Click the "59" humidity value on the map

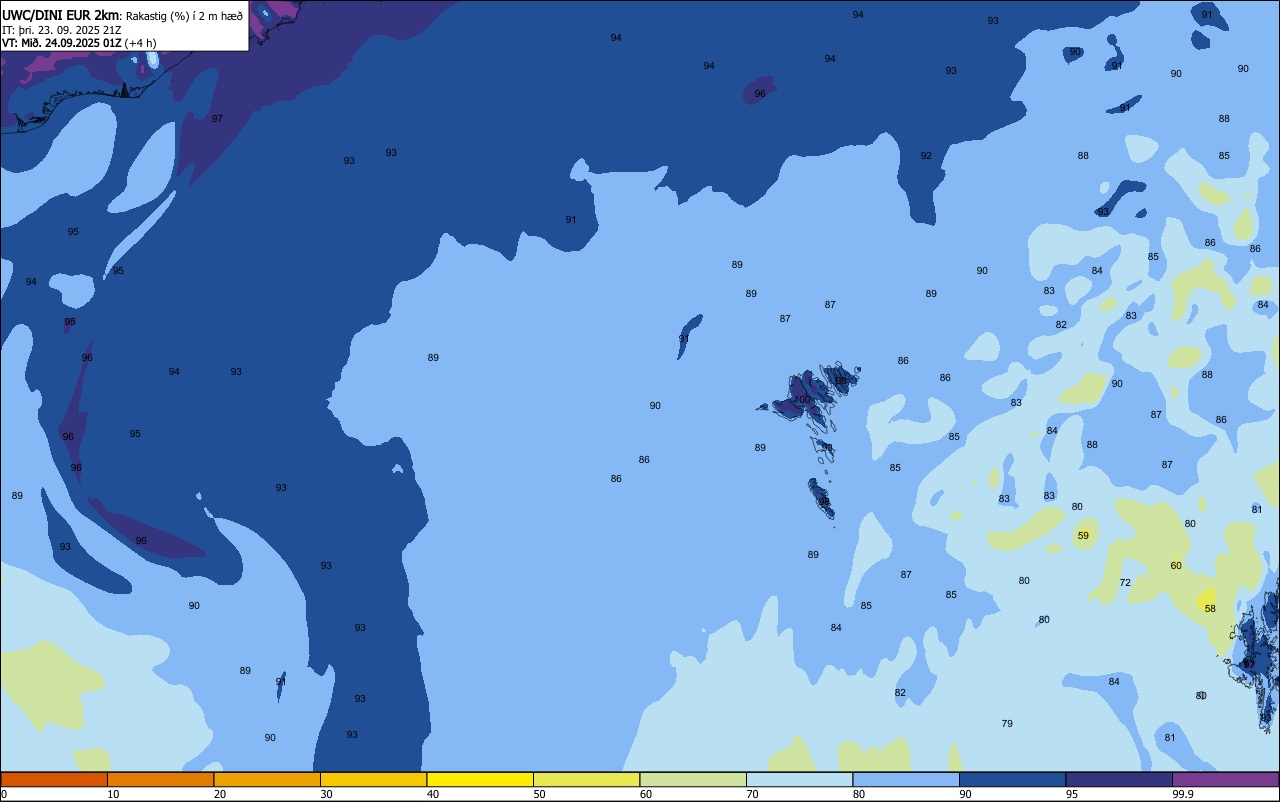tap(1083, 536)
